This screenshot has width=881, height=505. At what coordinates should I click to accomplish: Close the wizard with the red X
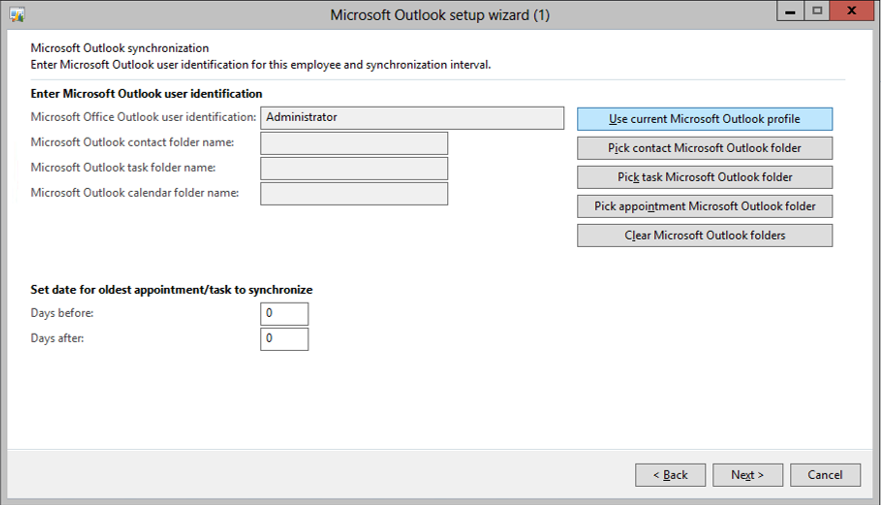[x=851, y=11]
